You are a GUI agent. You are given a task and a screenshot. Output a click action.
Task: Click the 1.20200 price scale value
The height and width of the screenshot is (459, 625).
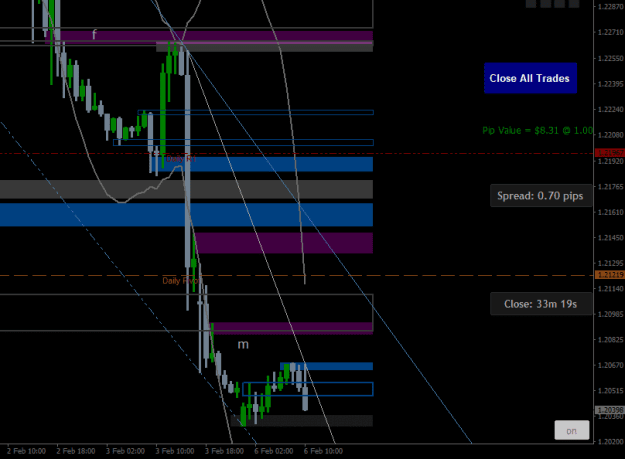pyautogui.click(x=611, y=442)
